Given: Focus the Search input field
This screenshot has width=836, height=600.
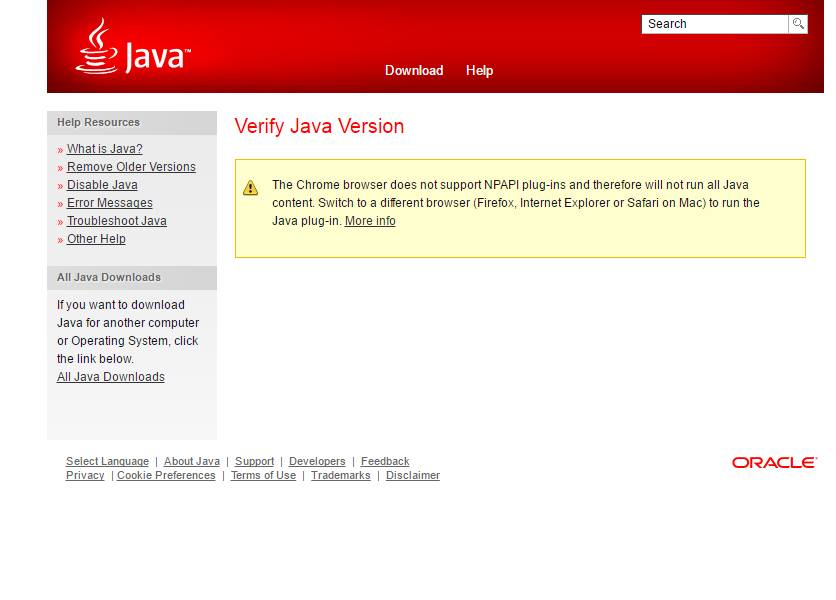Looking at the screenshot, I should click(714, 24).
